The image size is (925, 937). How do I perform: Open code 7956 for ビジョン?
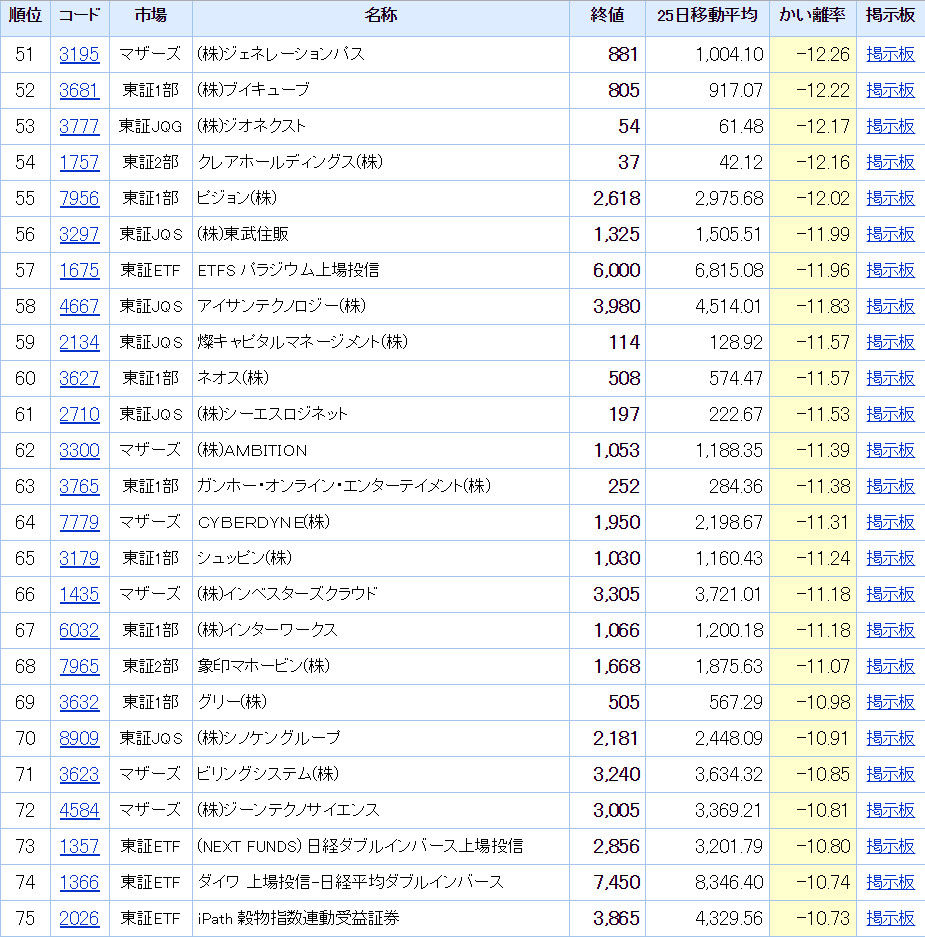[79, 198]
